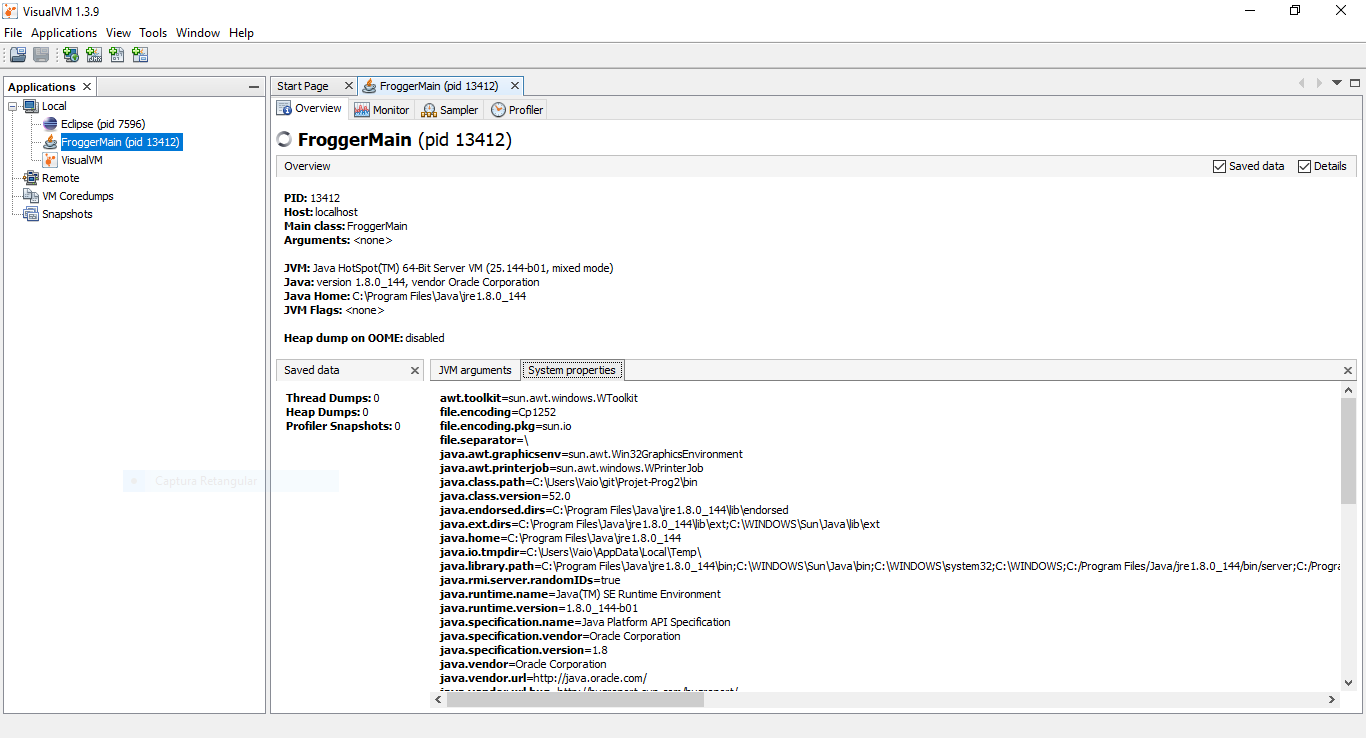Viewport: 1366px width, 738px height.
Task: Click the Profiler tab clock icon
Action: 498,110
